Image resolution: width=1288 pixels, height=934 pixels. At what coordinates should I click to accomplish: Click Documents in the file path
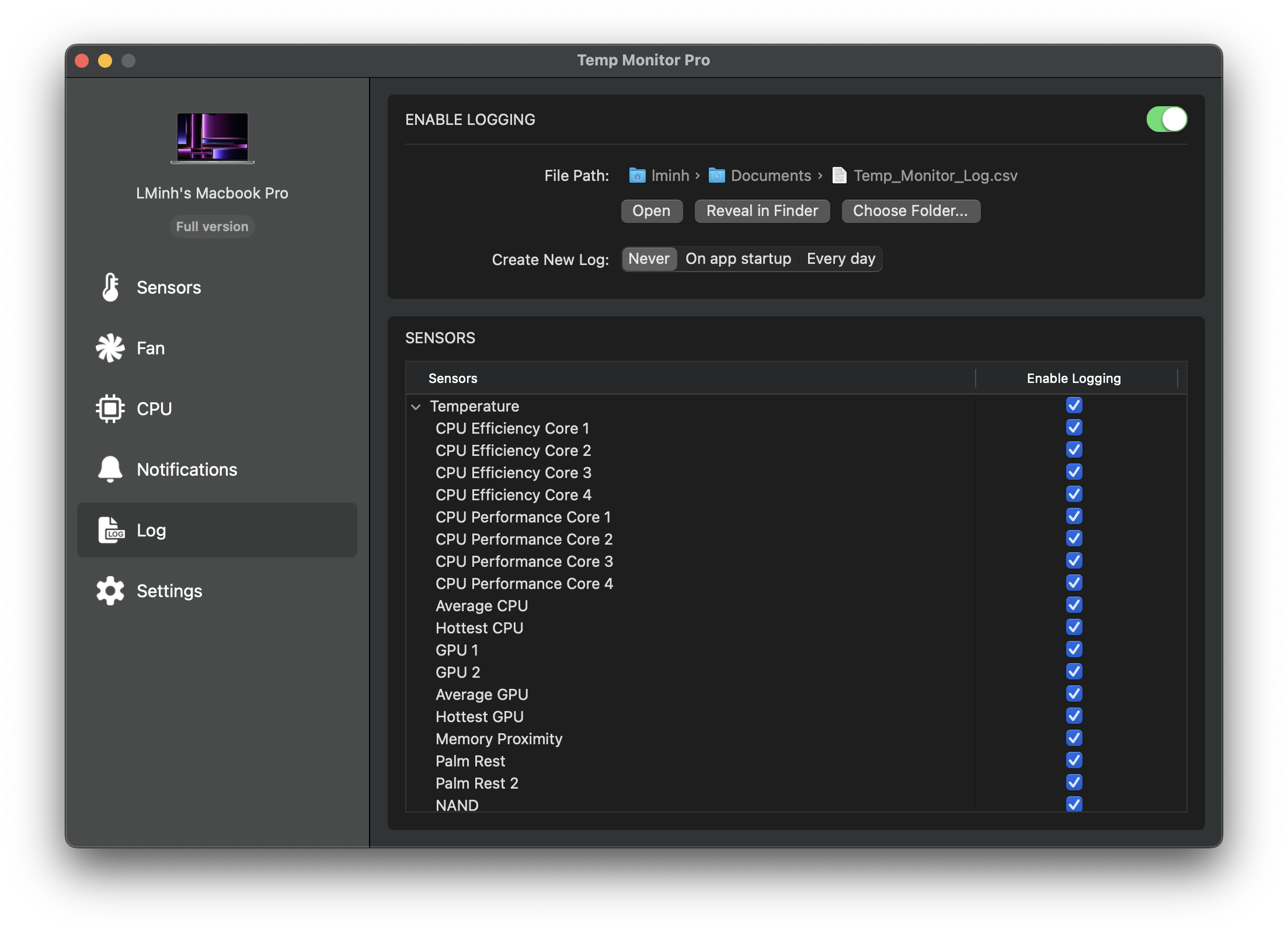pyautogui.click(x=771, y=176)
